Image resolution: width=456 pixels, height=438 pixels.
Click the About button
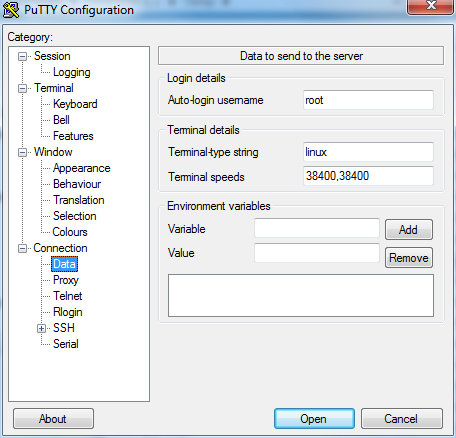(x=53, y=419)
